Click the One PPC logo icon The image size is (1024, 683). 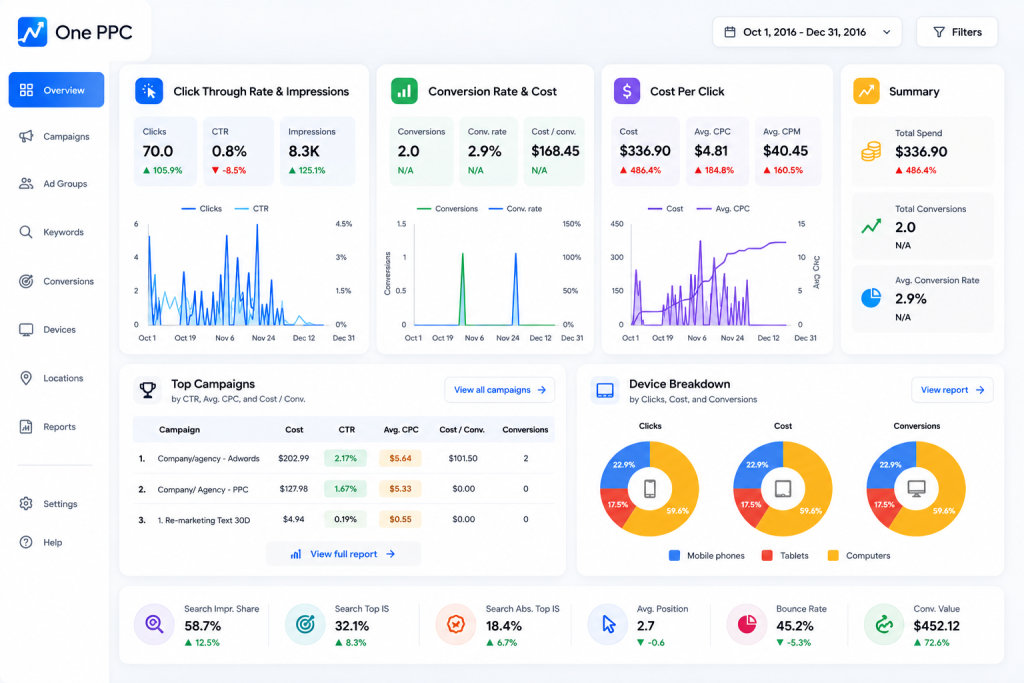(x=32, y=32)
